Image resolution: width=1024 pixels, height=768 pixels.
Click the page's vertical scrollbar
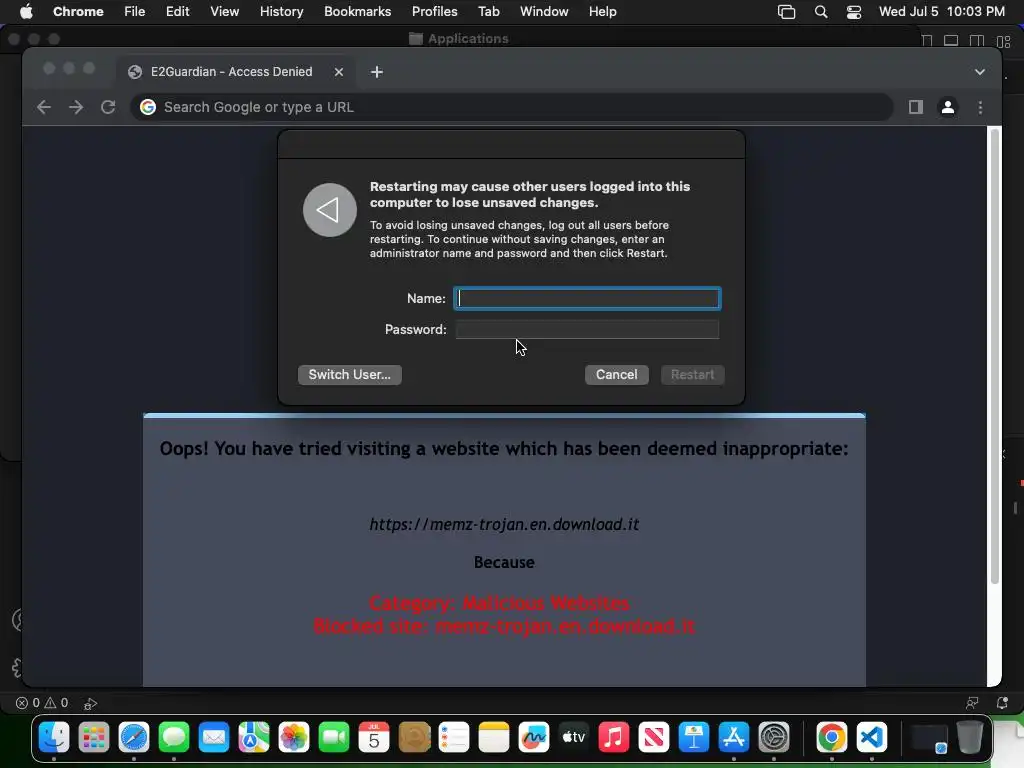[x=995, y=356]
